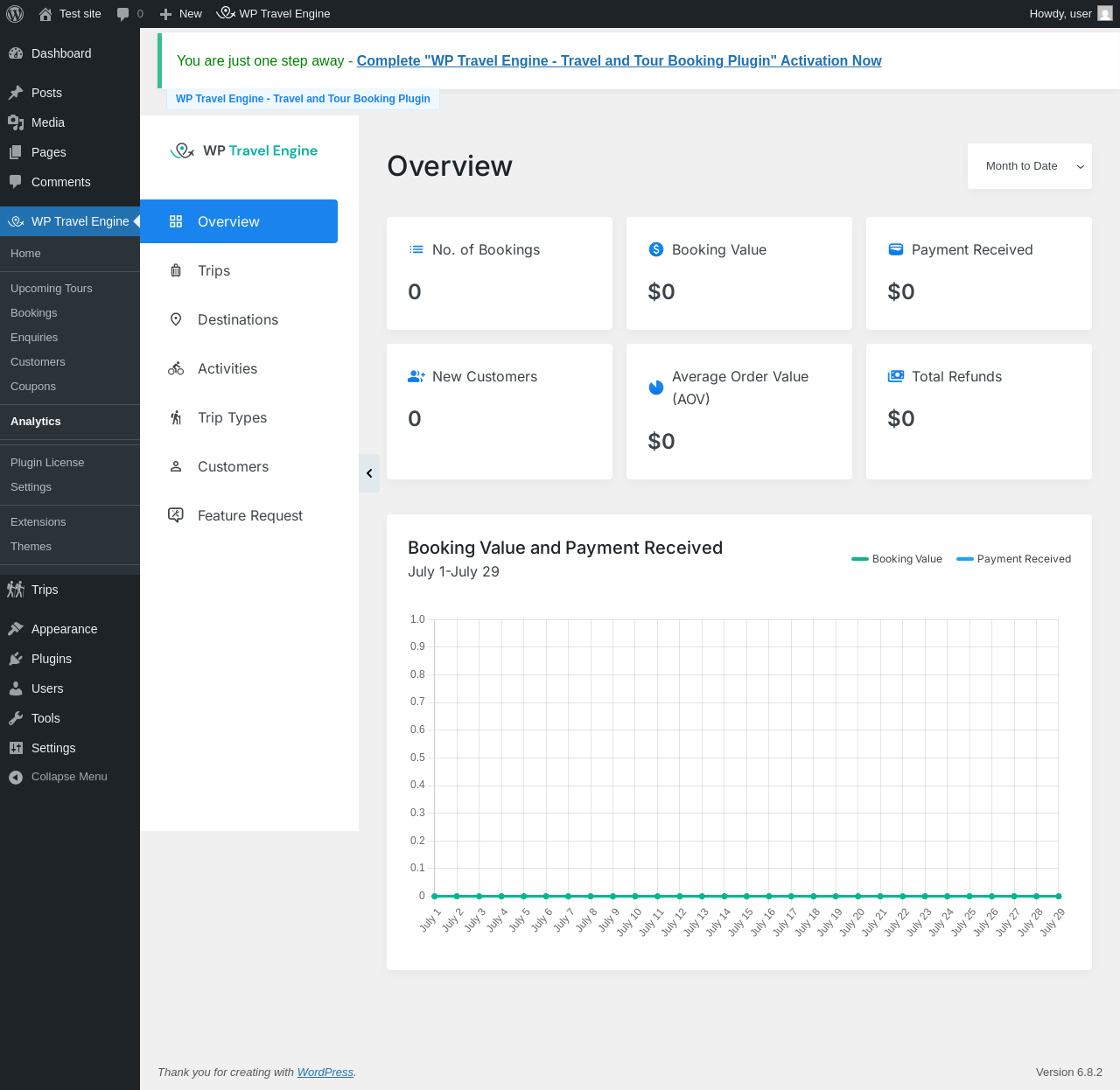
Task: Click the Average Order Value pie icon
Action: [x=656, y=388]
